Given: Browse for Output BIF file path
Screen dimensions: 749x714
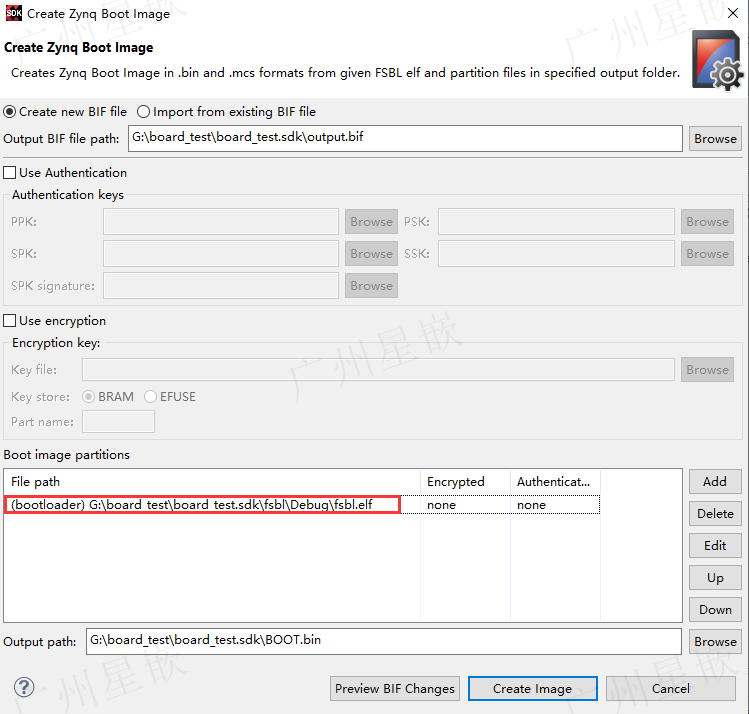Looking at the screenshot, I should 715,139.
